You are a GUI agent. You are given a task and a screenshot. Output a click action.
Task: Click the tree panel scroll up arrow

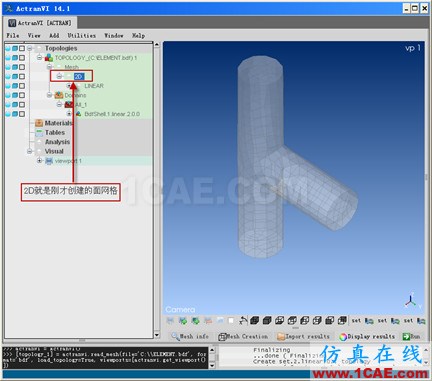[x=157, y=45]
